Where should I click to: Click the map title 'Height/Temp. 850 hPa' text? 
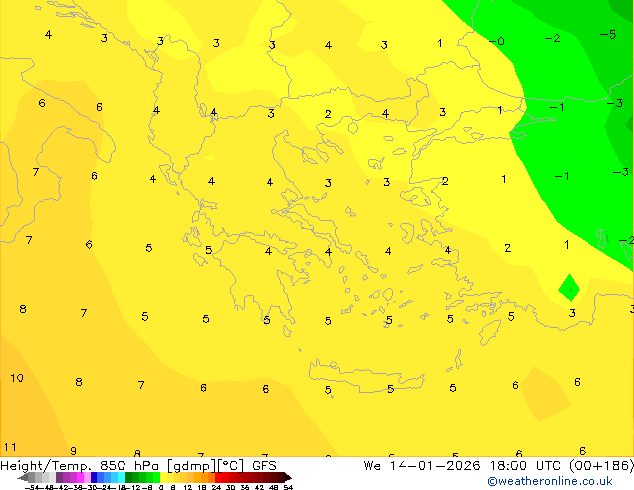click(x=80, y=465)
